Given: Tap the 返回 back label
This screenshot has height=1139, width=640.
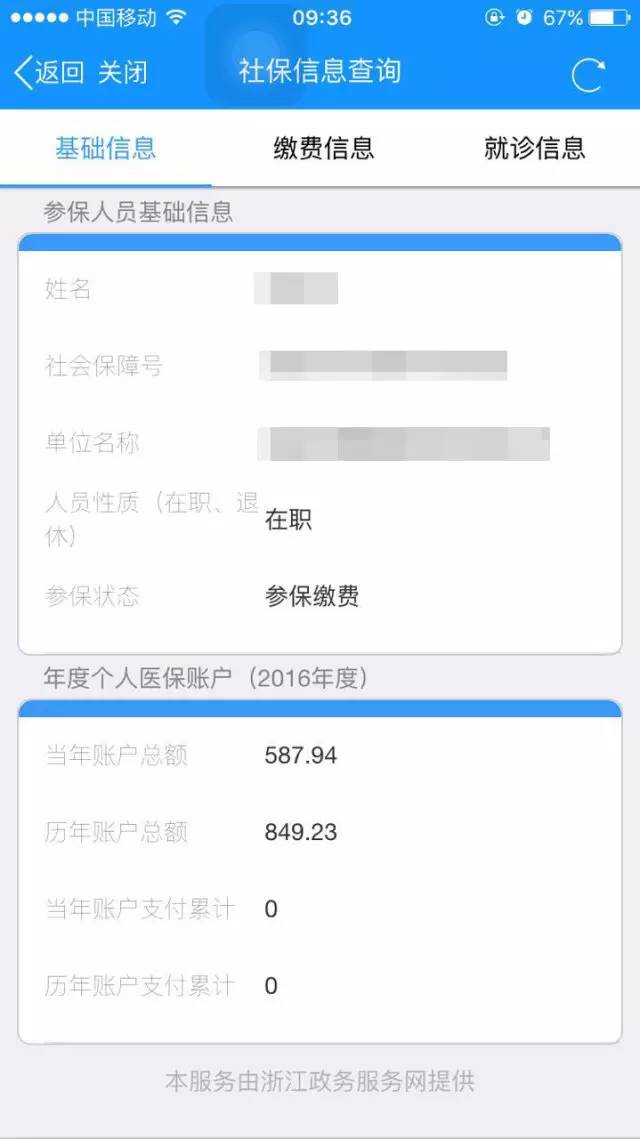Looking at the screenshot, I should coord(60,73).
